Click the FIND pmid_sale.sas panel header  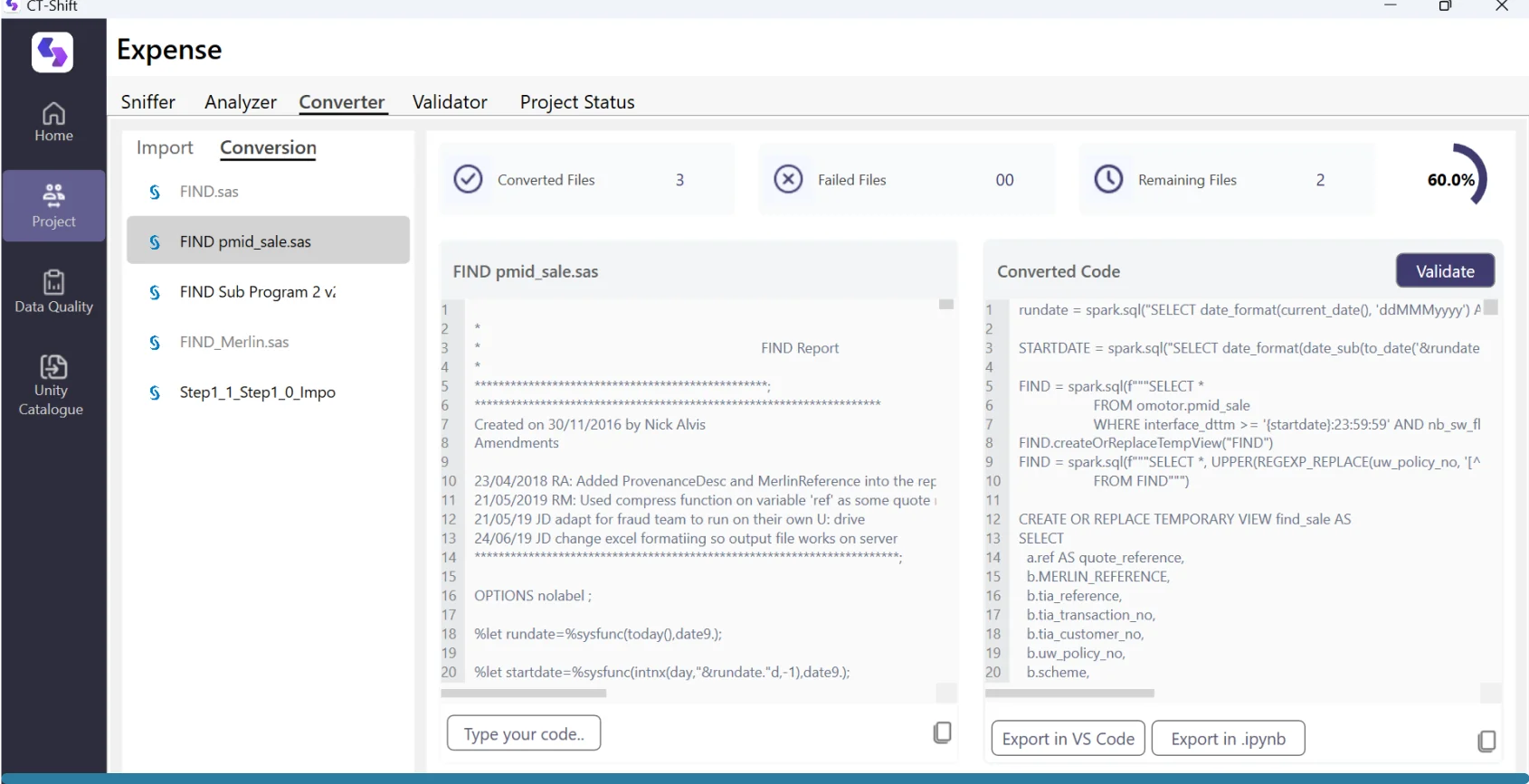pyautogui.click(x=526, y=271)
